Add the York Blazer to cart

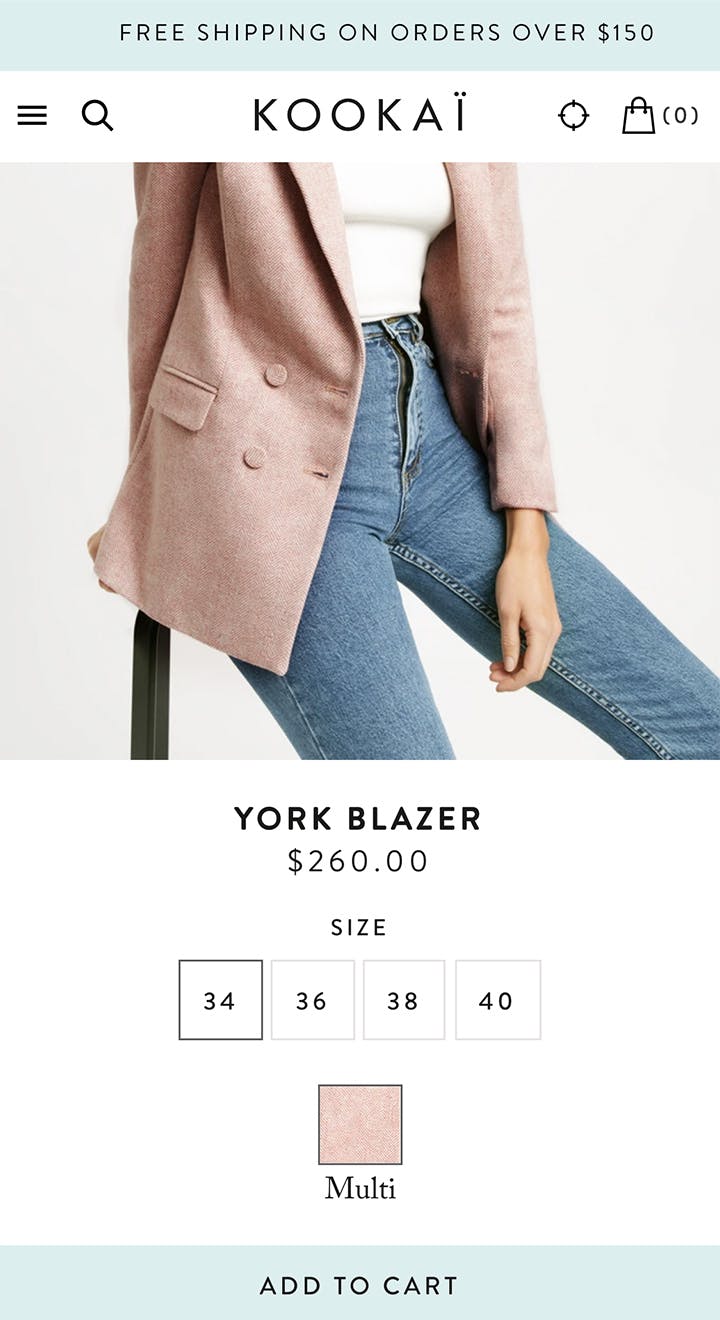[360, 1283]
